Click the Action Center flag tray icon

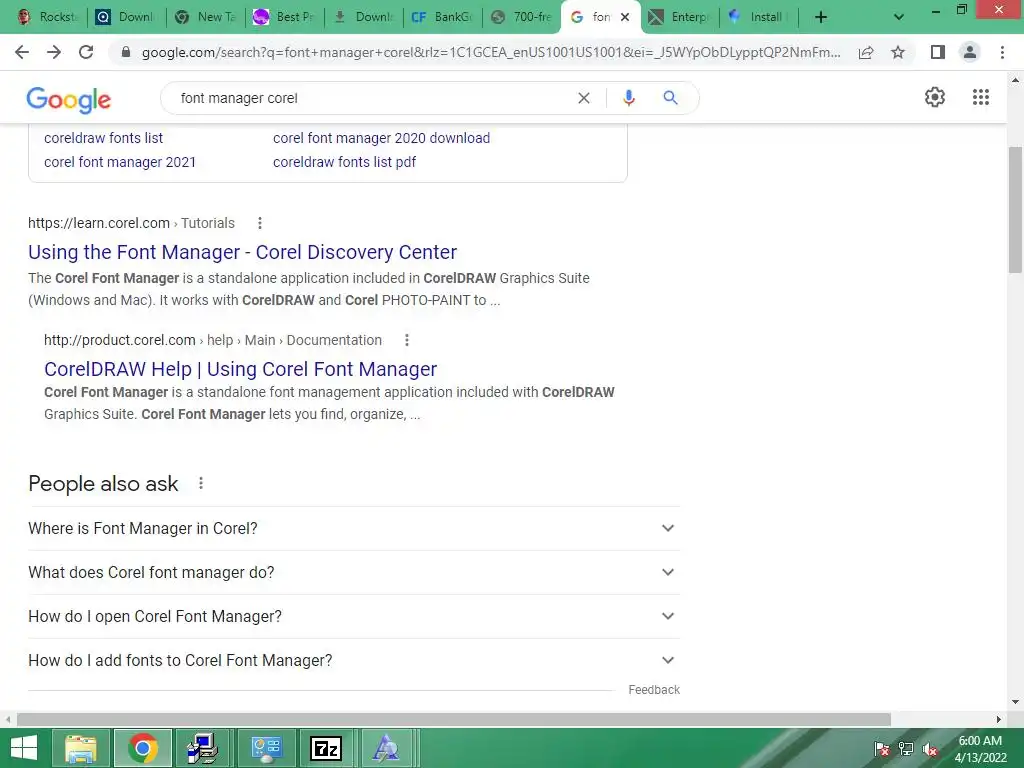[x=882, y=749]
